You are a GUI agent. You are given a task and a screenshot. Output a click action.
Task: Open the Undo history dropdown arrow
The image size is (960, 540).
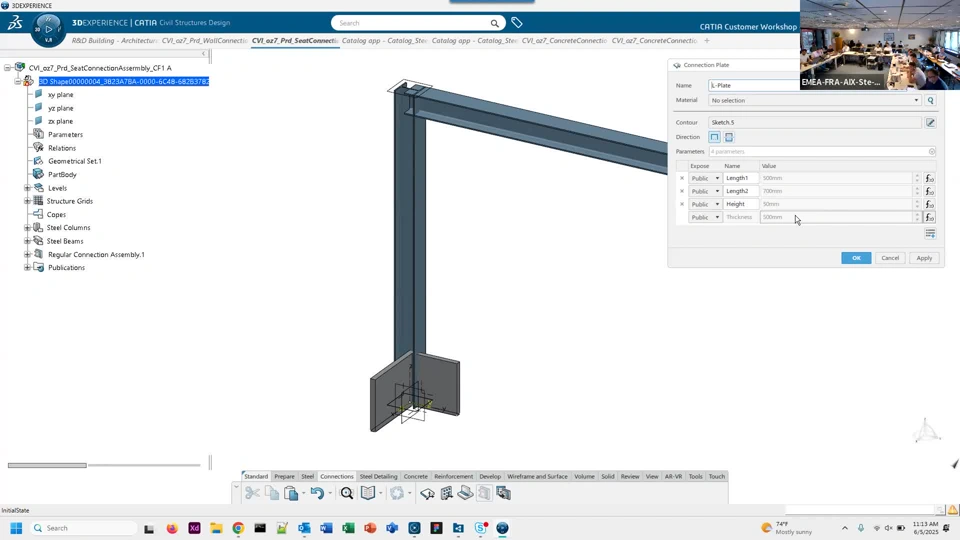click(x=330, y=493)
